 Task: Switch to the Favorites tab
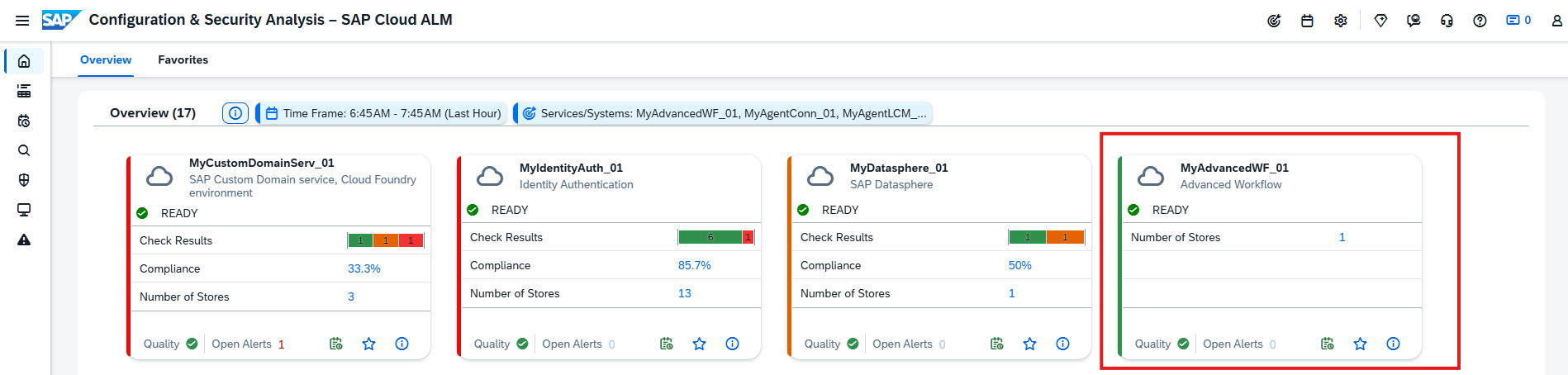pos(183,59)
